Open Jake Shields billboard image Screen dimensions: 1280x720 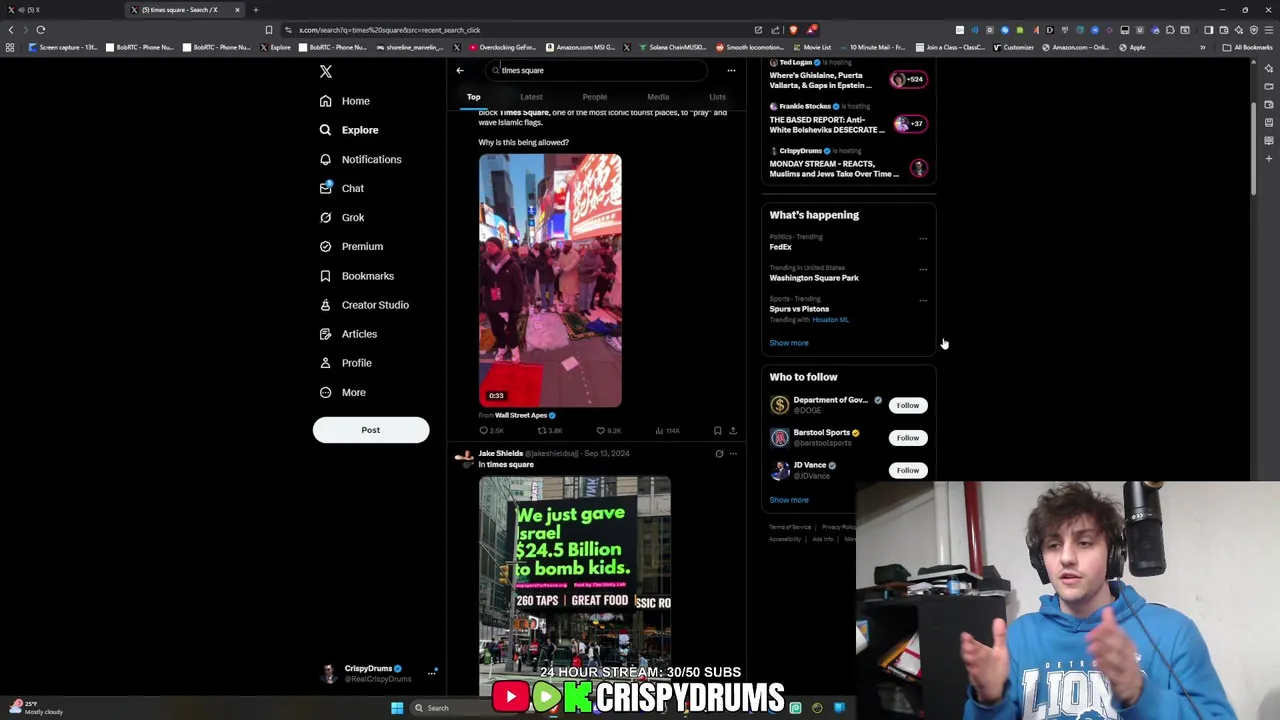click(x=575, y=585)
